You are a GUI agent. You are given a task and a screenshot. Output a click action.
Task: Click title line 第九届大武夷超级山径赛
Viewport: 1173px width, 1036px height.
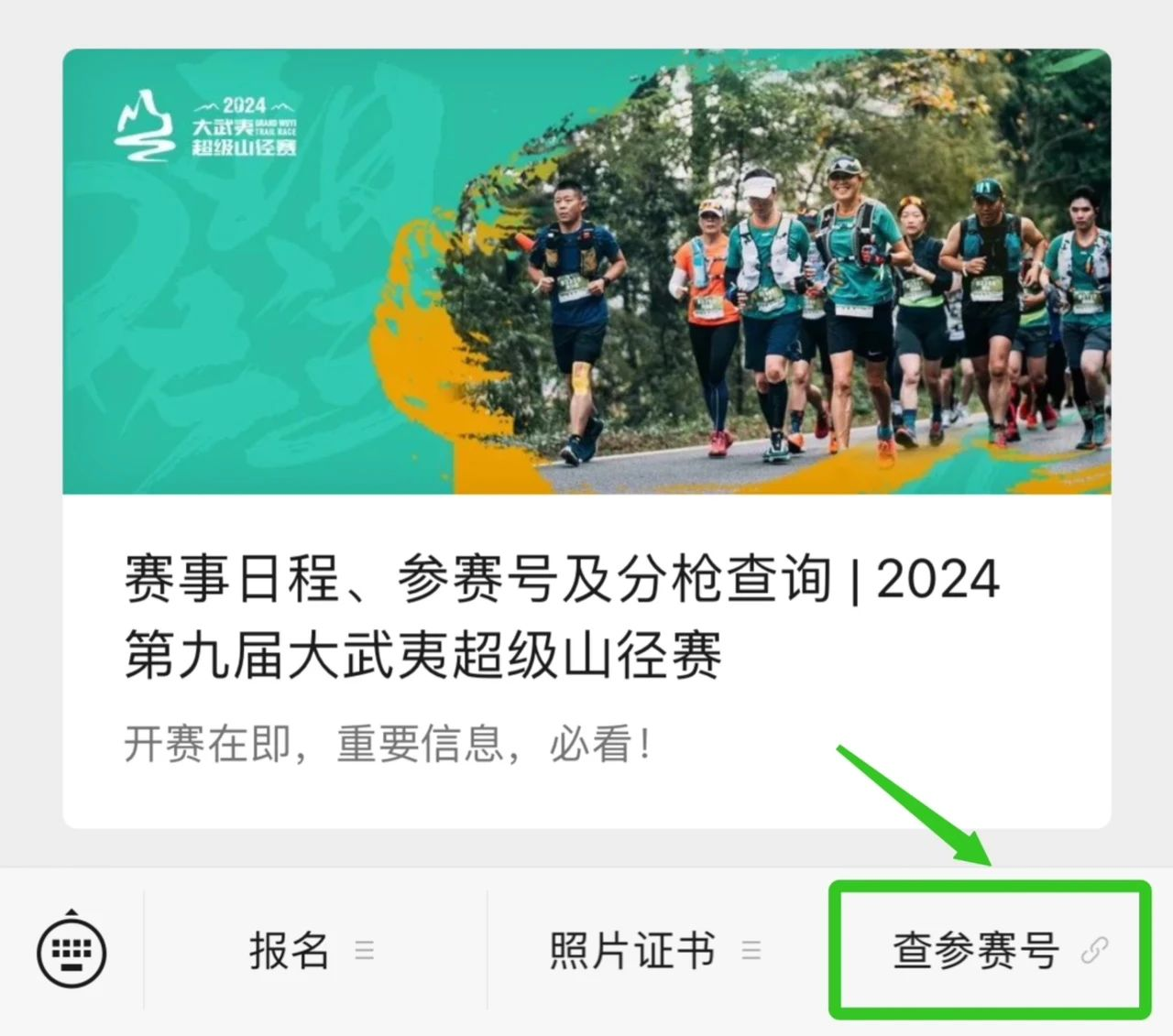pyautogui.click(x=423, y=654)
